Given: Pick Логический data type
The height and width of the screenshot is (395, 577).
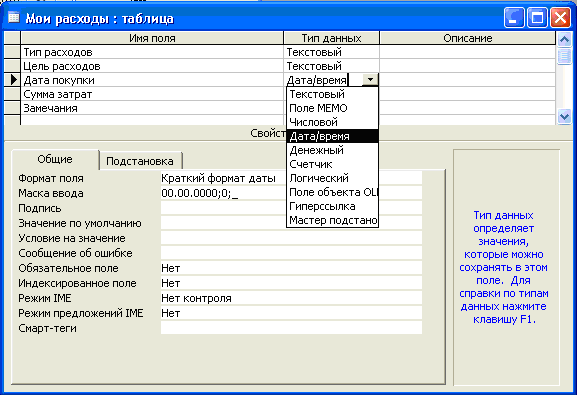Looking at the screenshot, I should tap(332, 178).
